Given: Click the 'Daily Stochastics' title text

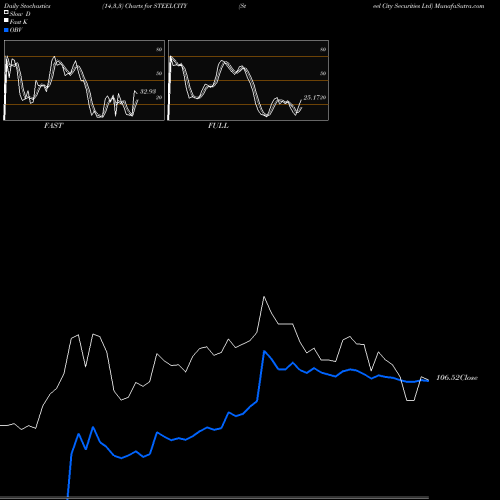Looking at the screenshot, I should pyautogui.click(x=27, y=6).
